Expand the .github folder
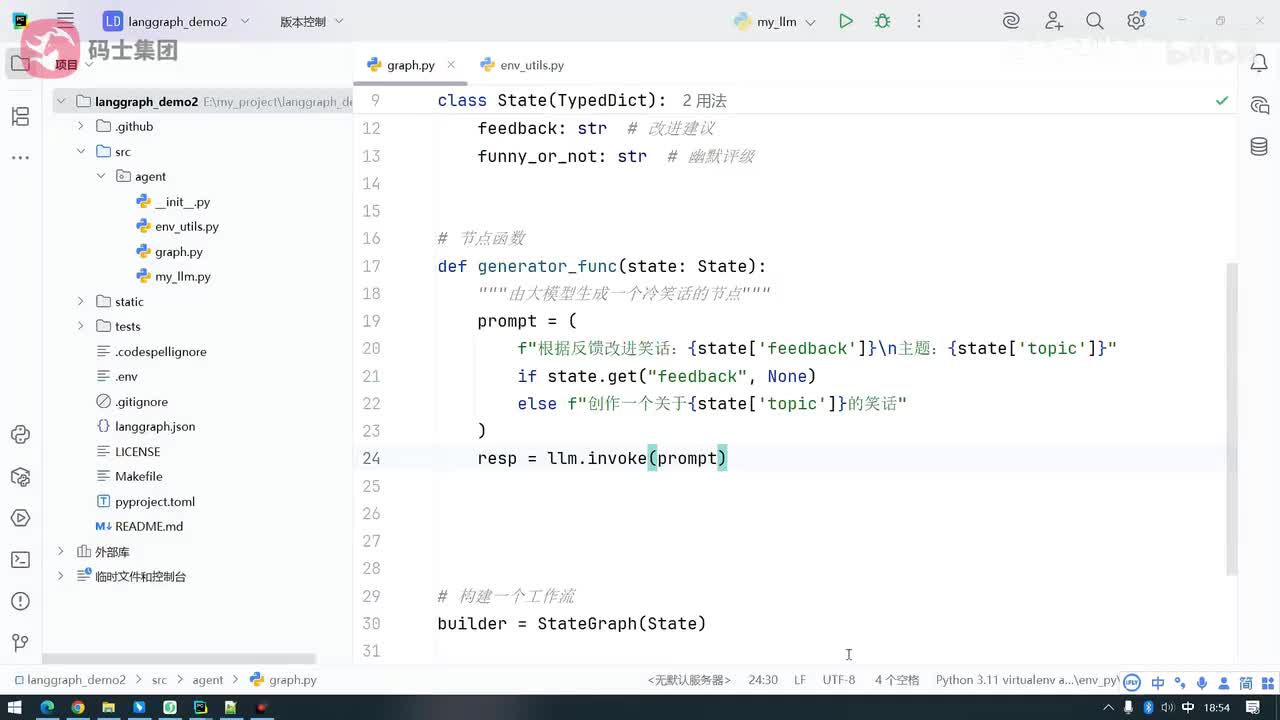Image resolution: width=1280 pixels, height=720 pixels. pyautogui.click(x=81, y=127)
